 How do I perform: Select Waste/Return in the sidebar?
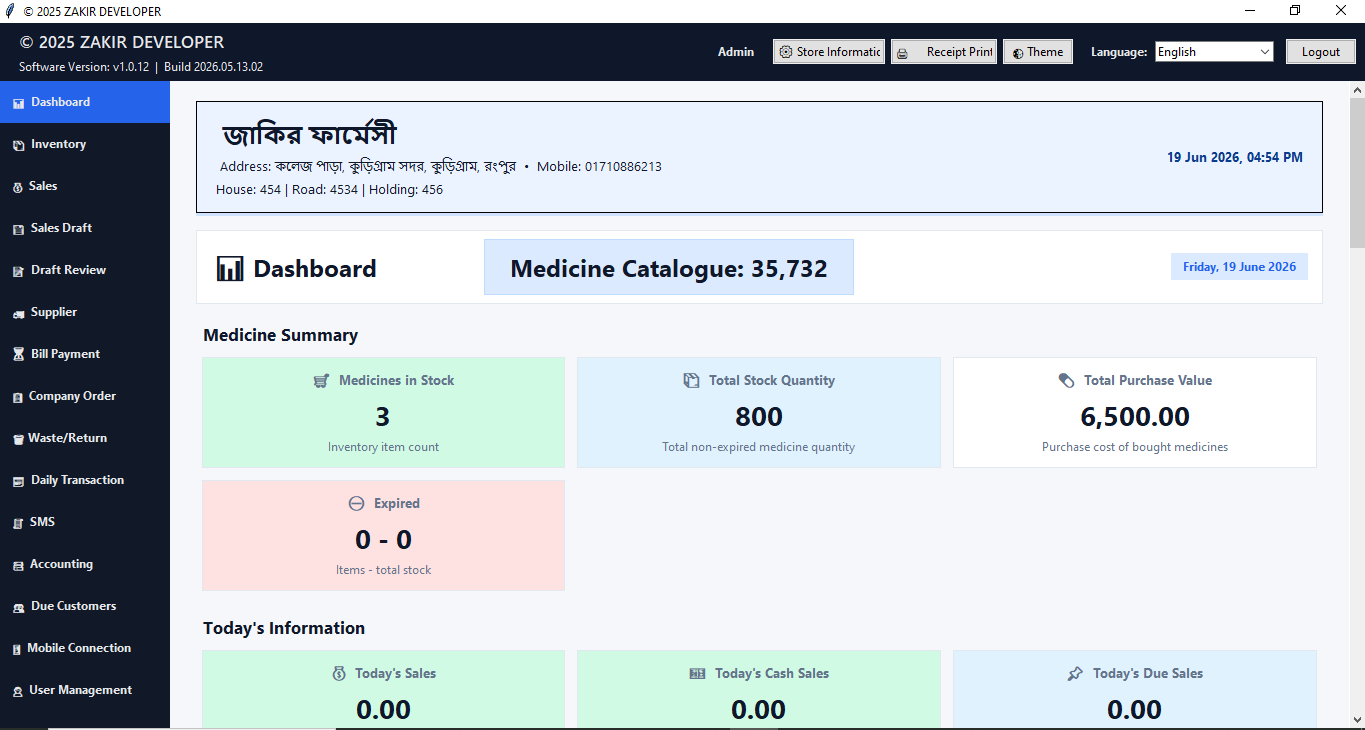coord(85,438)
